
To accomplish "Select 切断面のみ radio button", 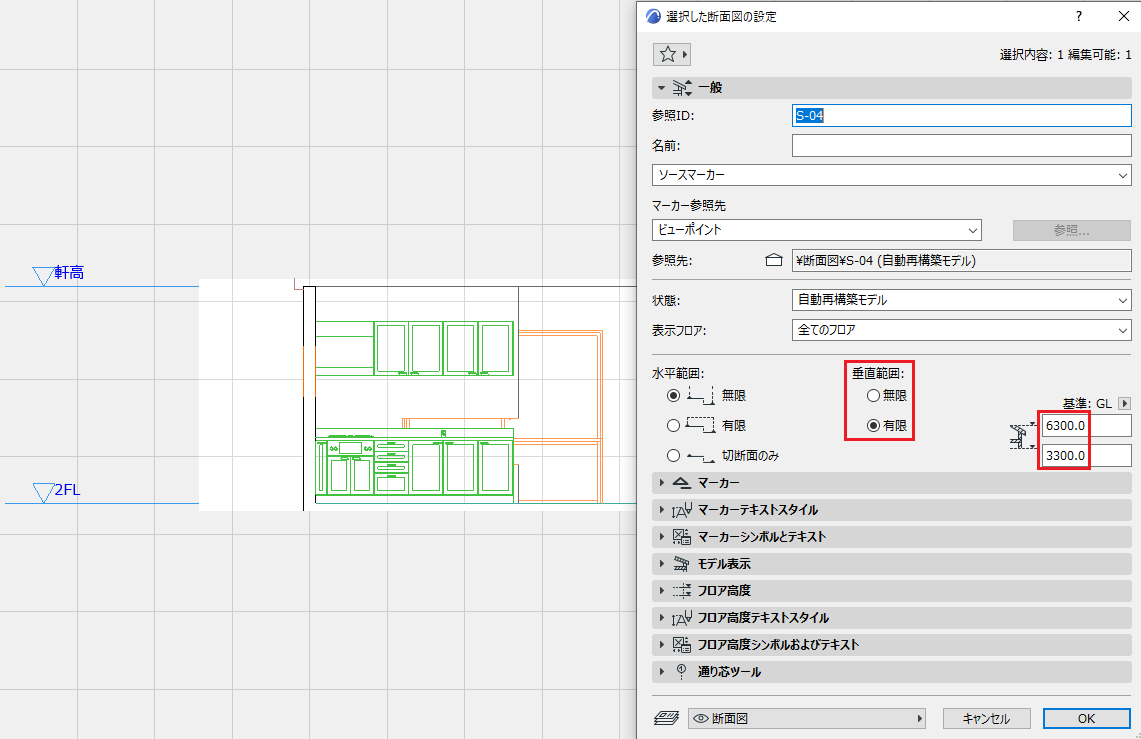I will point(673,455).
